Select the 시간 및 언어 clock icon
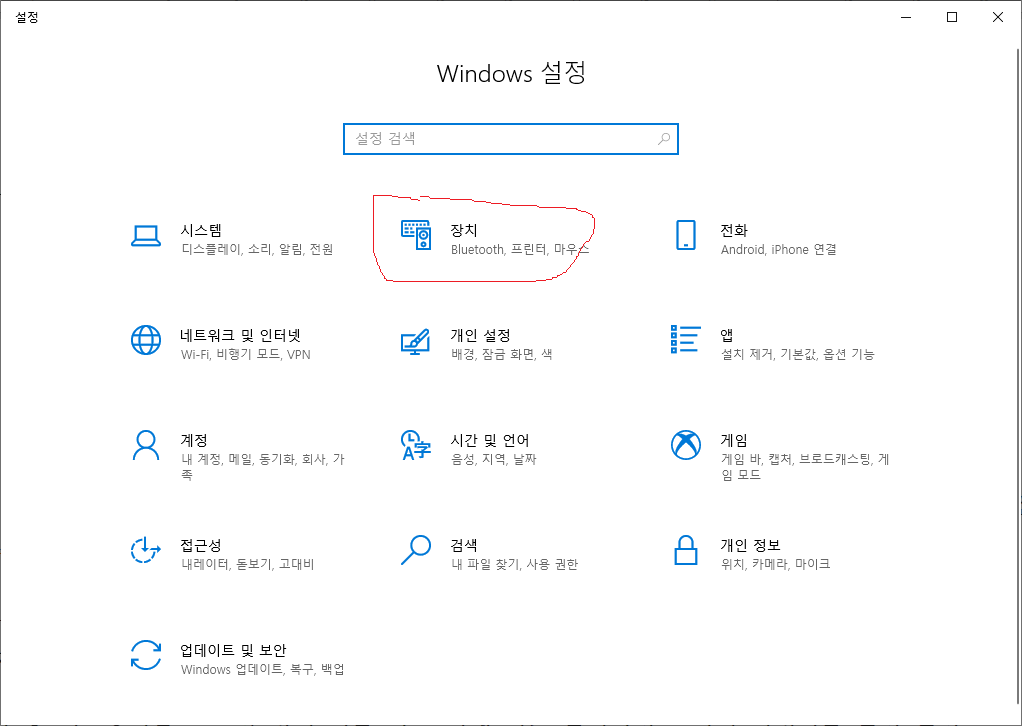The image size is (1022, 726). pyautogui.click(x=416, y=445)
